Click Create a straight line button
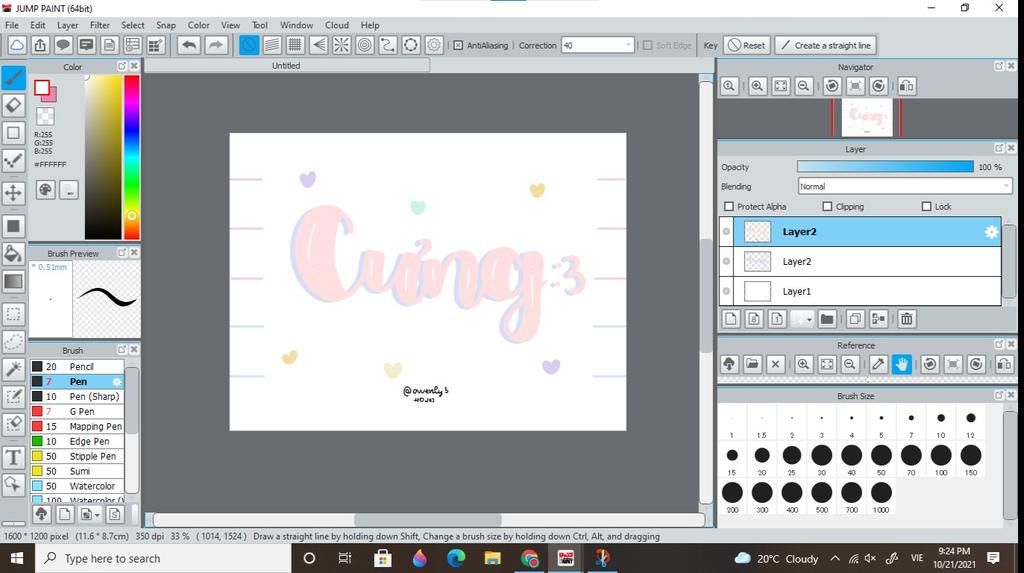This screenshot has height=573, width=1024. point(825,45)
